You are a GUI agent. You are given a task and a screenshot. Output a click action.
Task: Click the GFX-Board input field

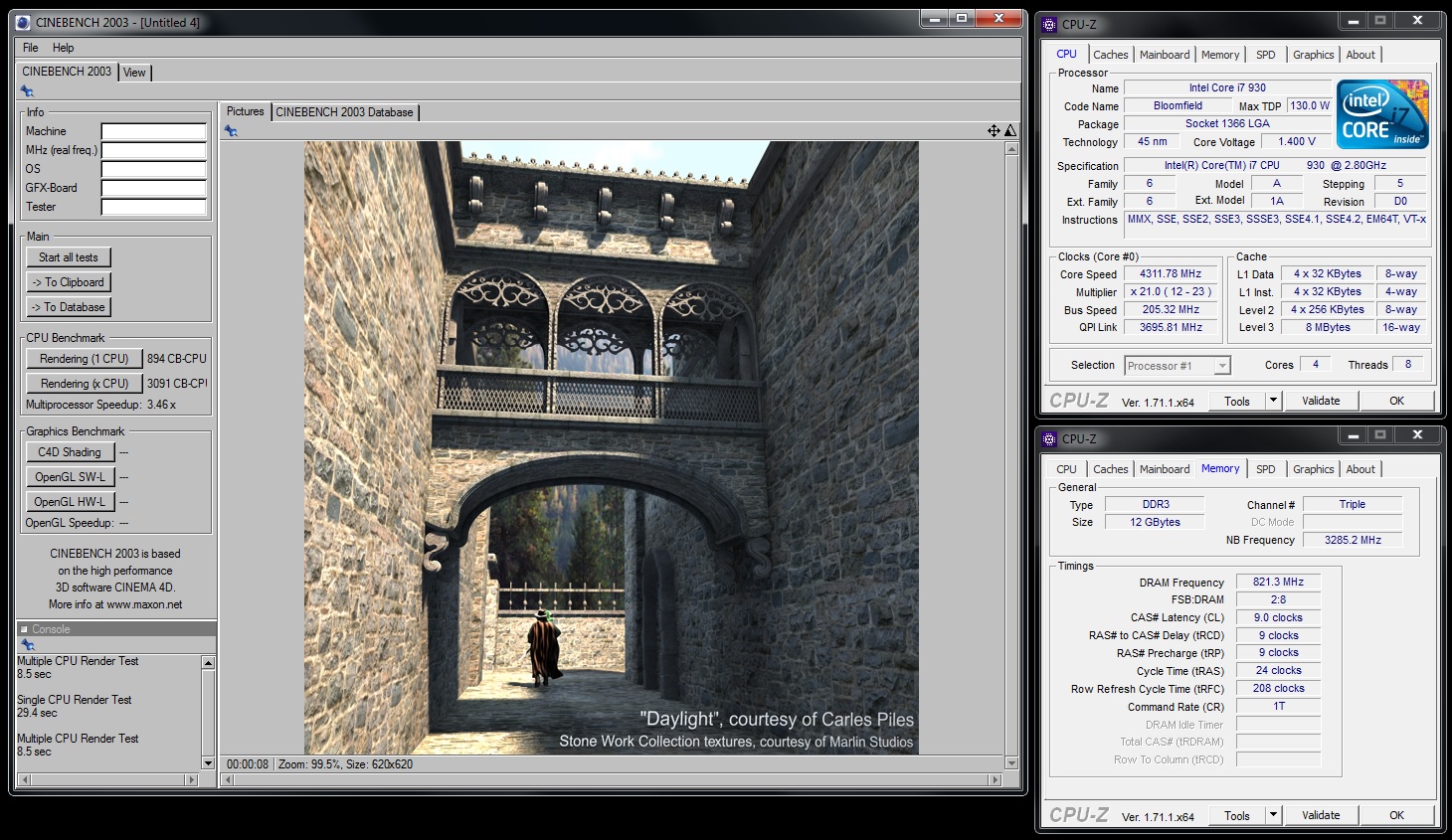[154, 188]
